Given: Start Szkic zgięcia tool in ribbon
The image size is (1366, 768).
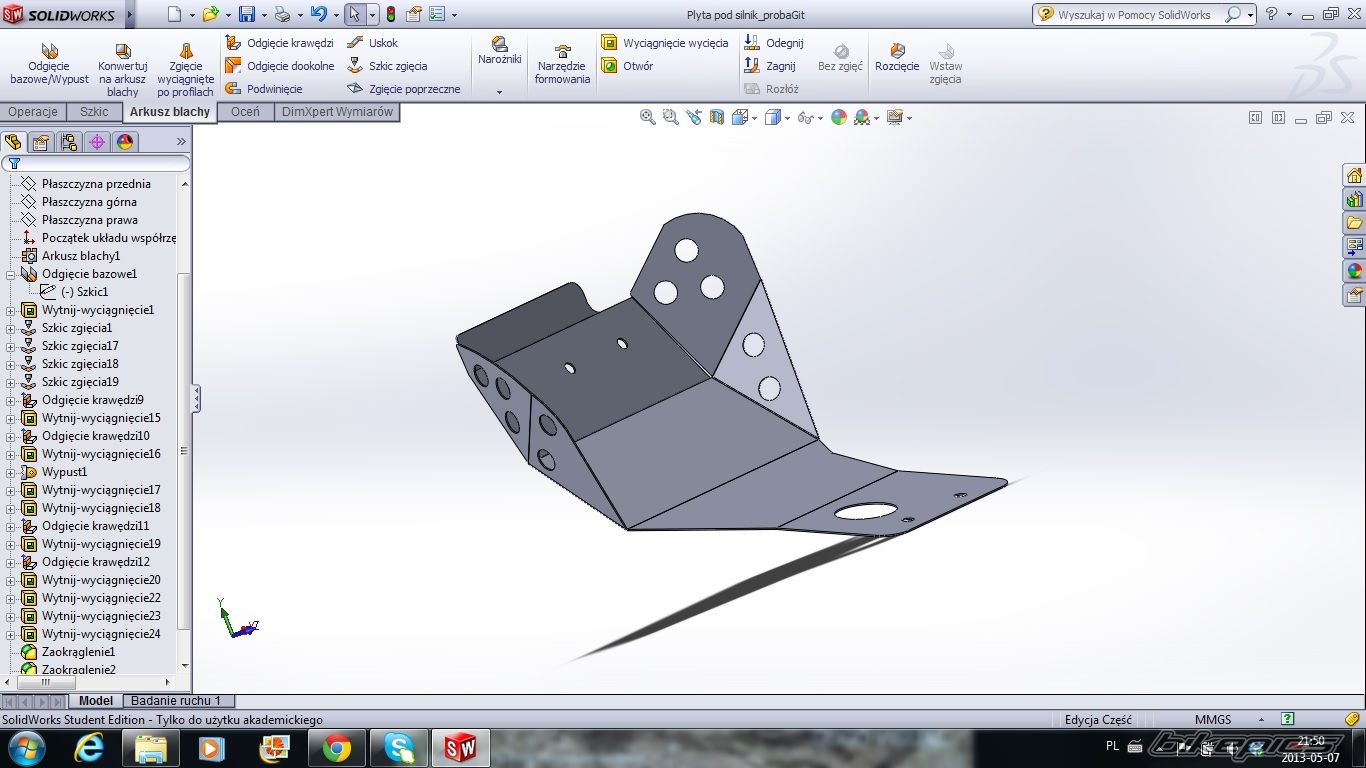Looking at the screenshot, I should pyautogui.click(x=387, y=66).
